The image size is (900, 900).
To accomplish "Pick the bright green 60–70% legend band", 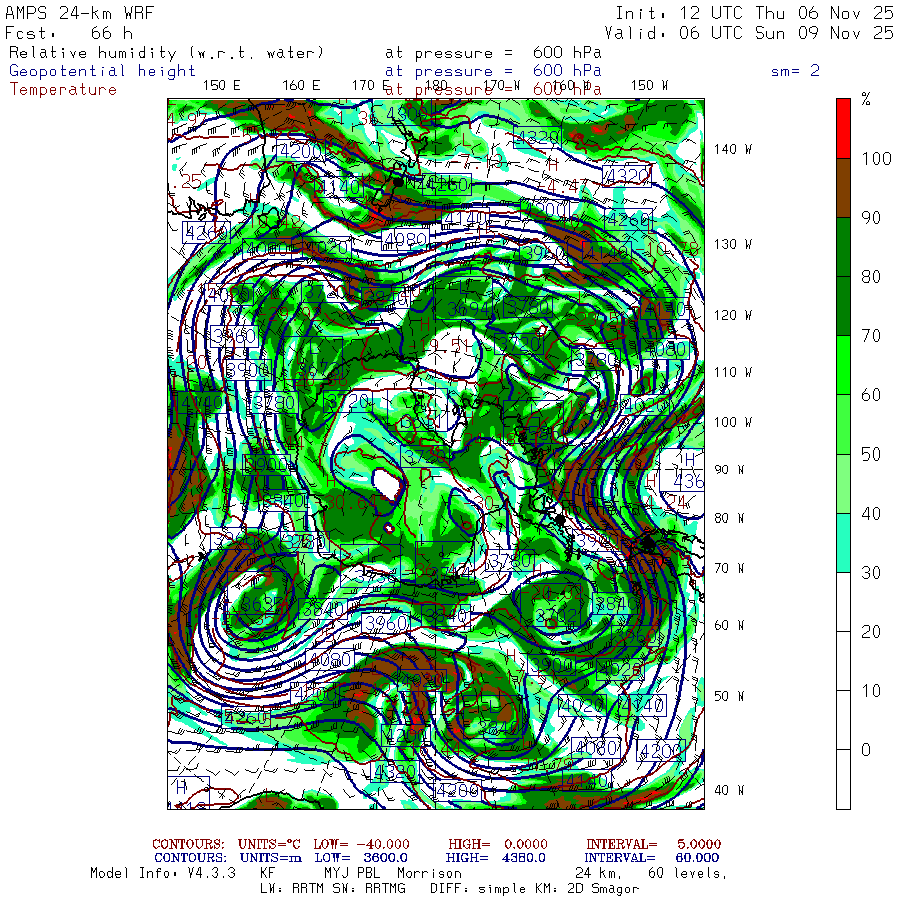I will [843, 365].
